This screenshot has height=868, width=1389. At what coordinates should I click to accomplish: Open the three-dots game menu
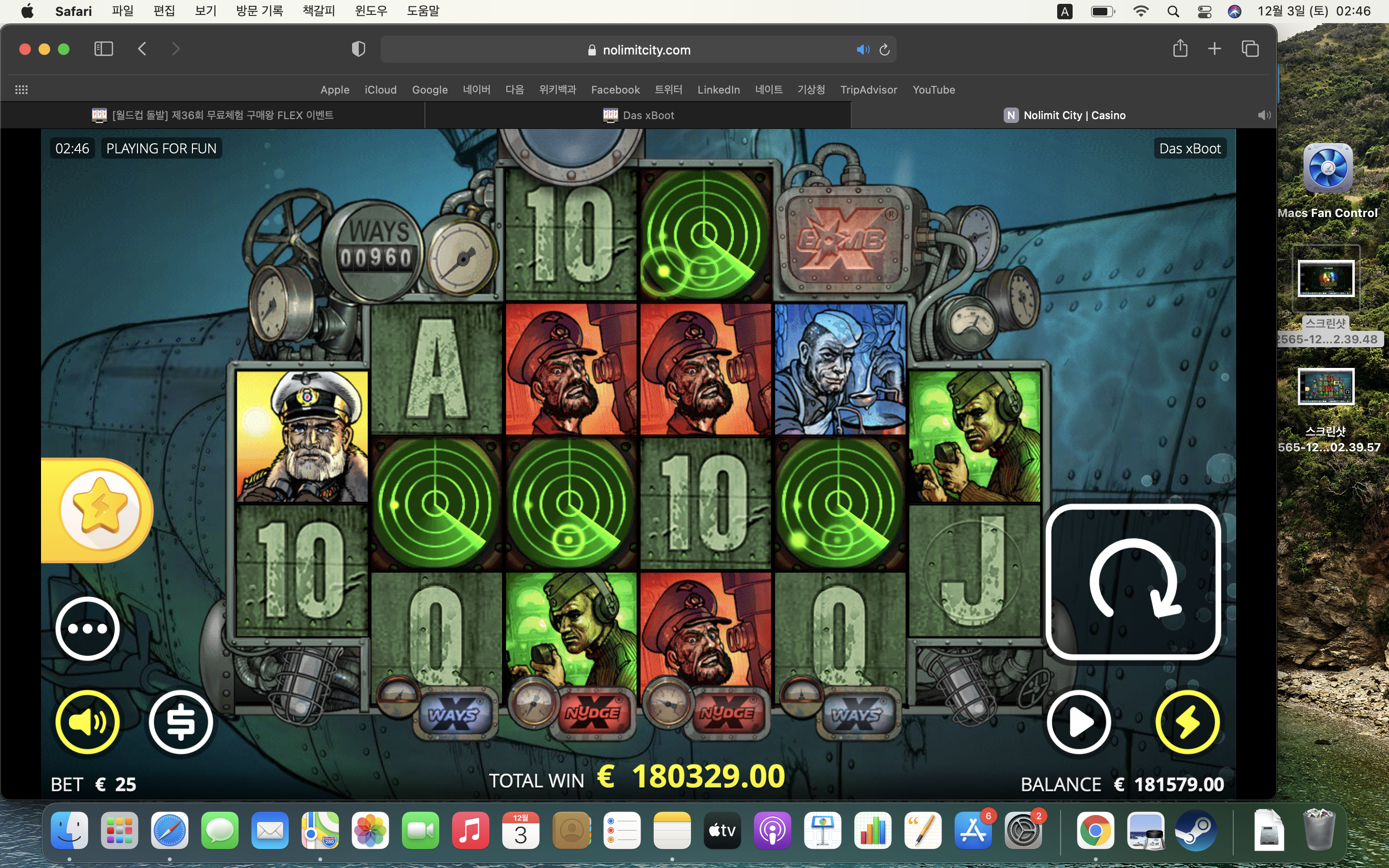[x=87, y=629]
